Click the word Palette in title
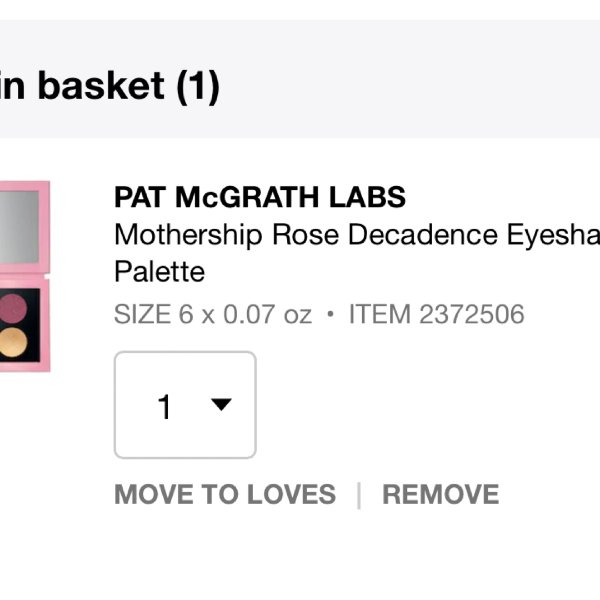The height and width of the screenshot is (600, 600). (x=160, y=271)
